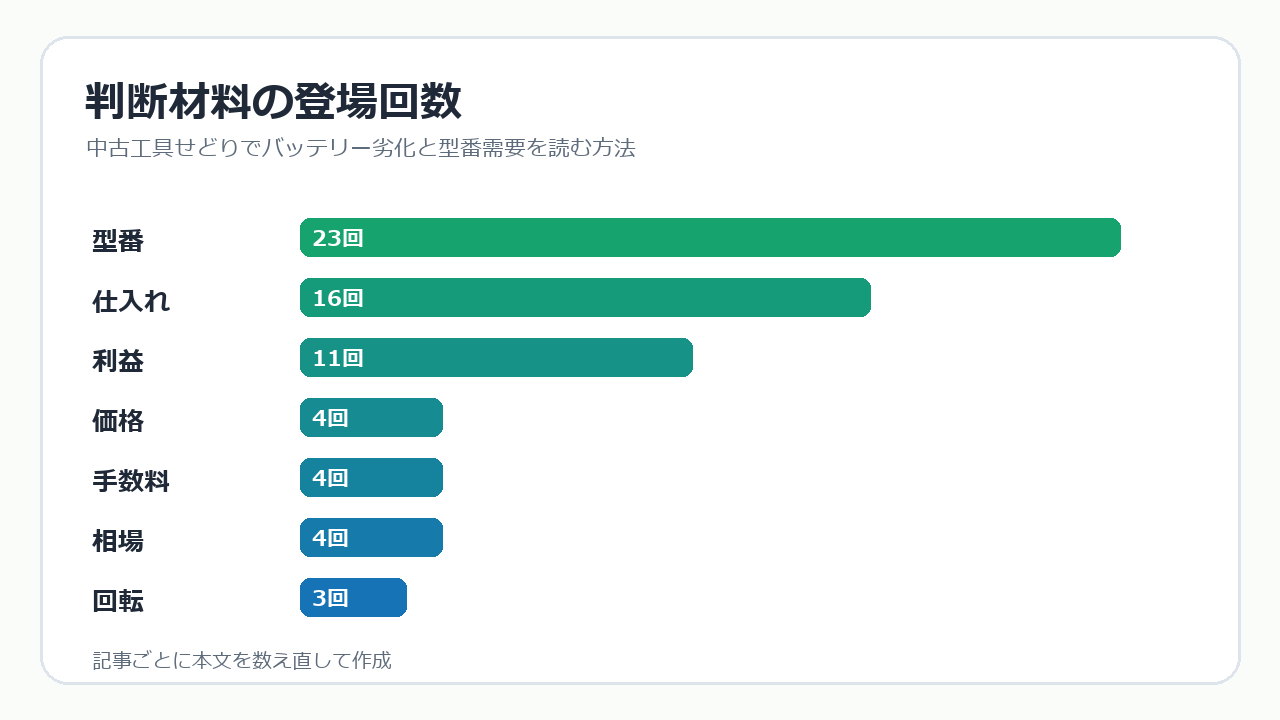Click the 回転 bar showing 3回
Image resolution: width=1280 pixels, height=720 pixels.
tap(353, 598)
